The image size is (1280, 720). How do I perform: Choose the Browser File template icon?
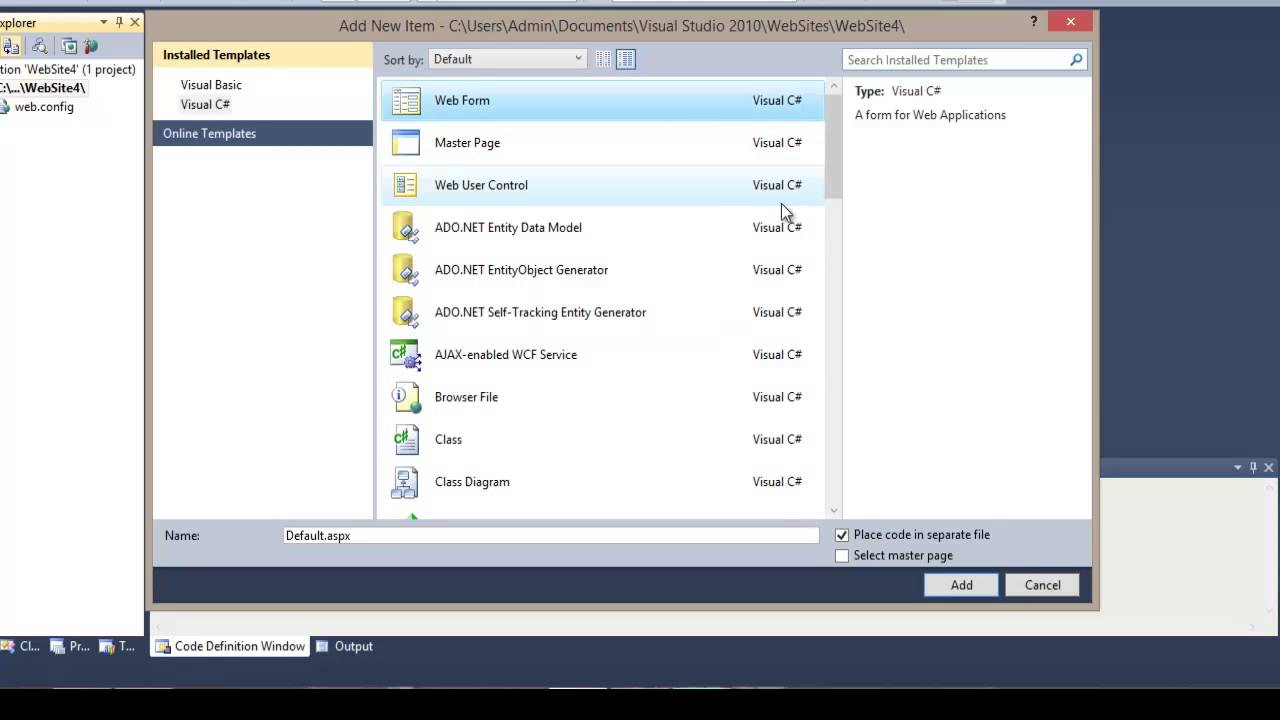[x=405, y=397]
